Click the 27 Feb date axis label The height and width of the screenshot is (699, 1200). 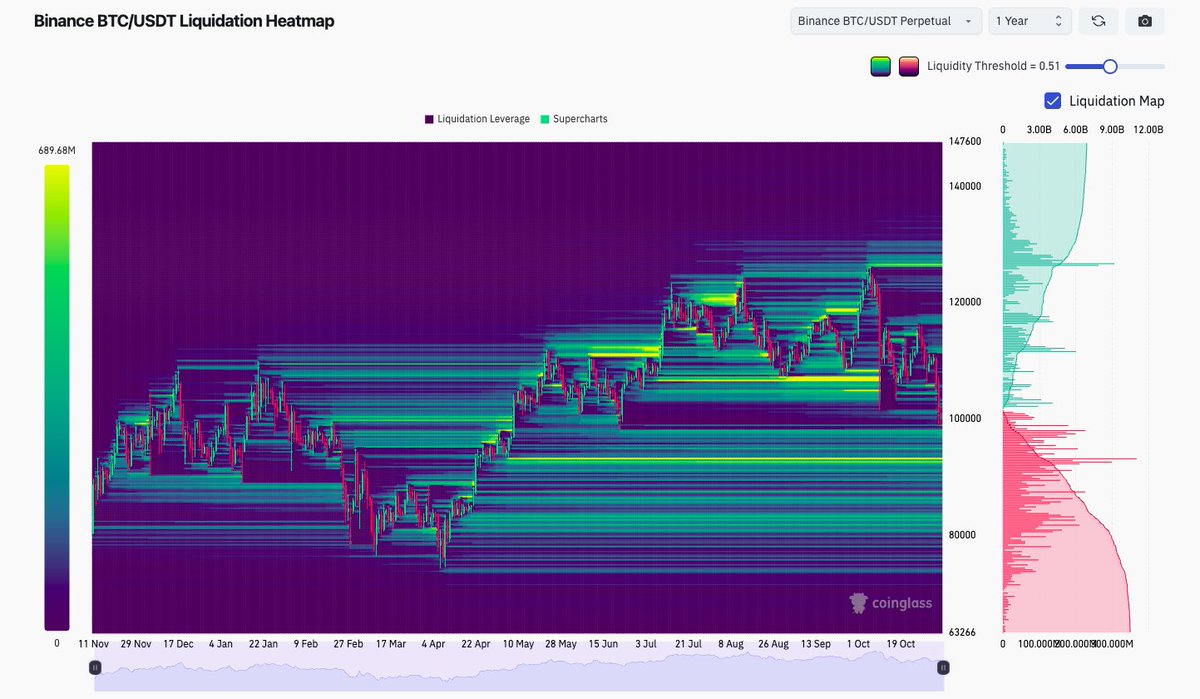point(349,644)
